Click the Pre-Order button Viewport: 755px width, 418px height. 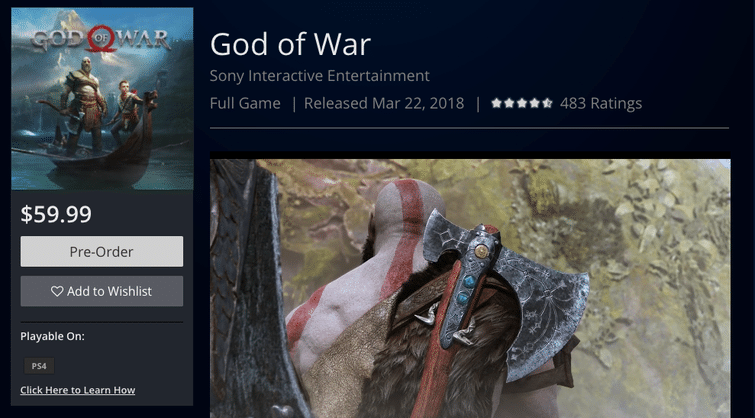pos(102,251)
